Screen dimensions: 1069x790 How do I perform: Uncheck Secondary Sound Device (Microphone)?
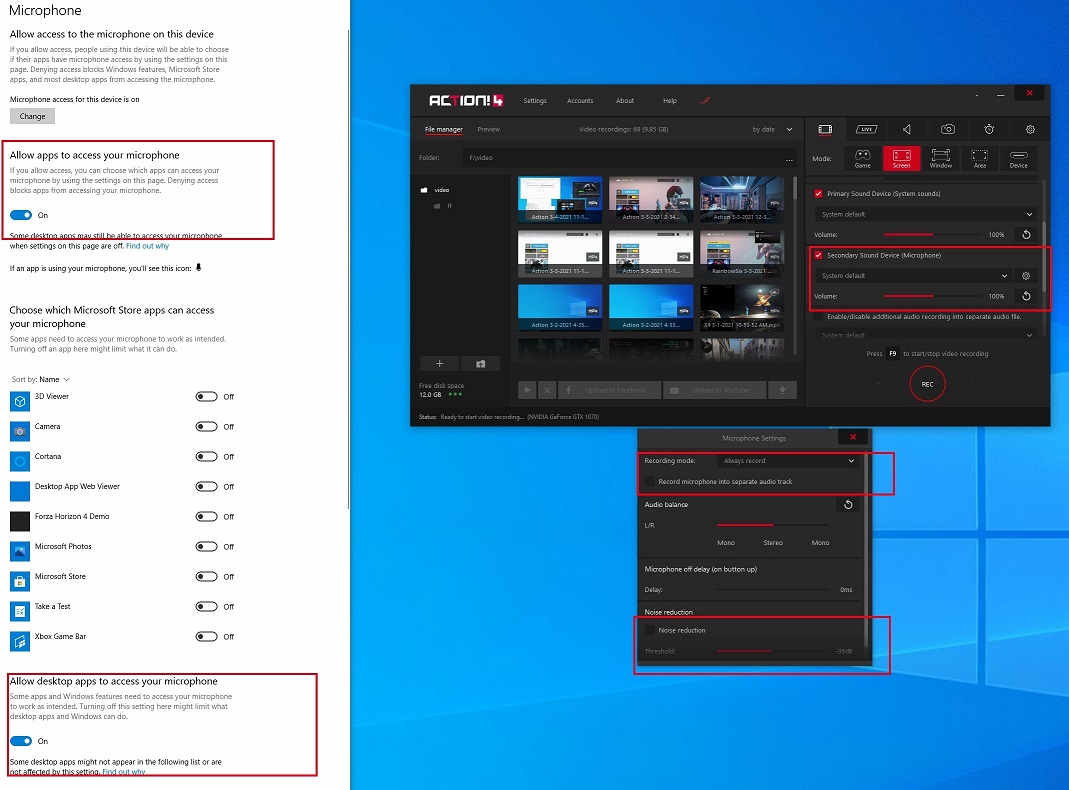pyautogui.click(x=818, y=255)
